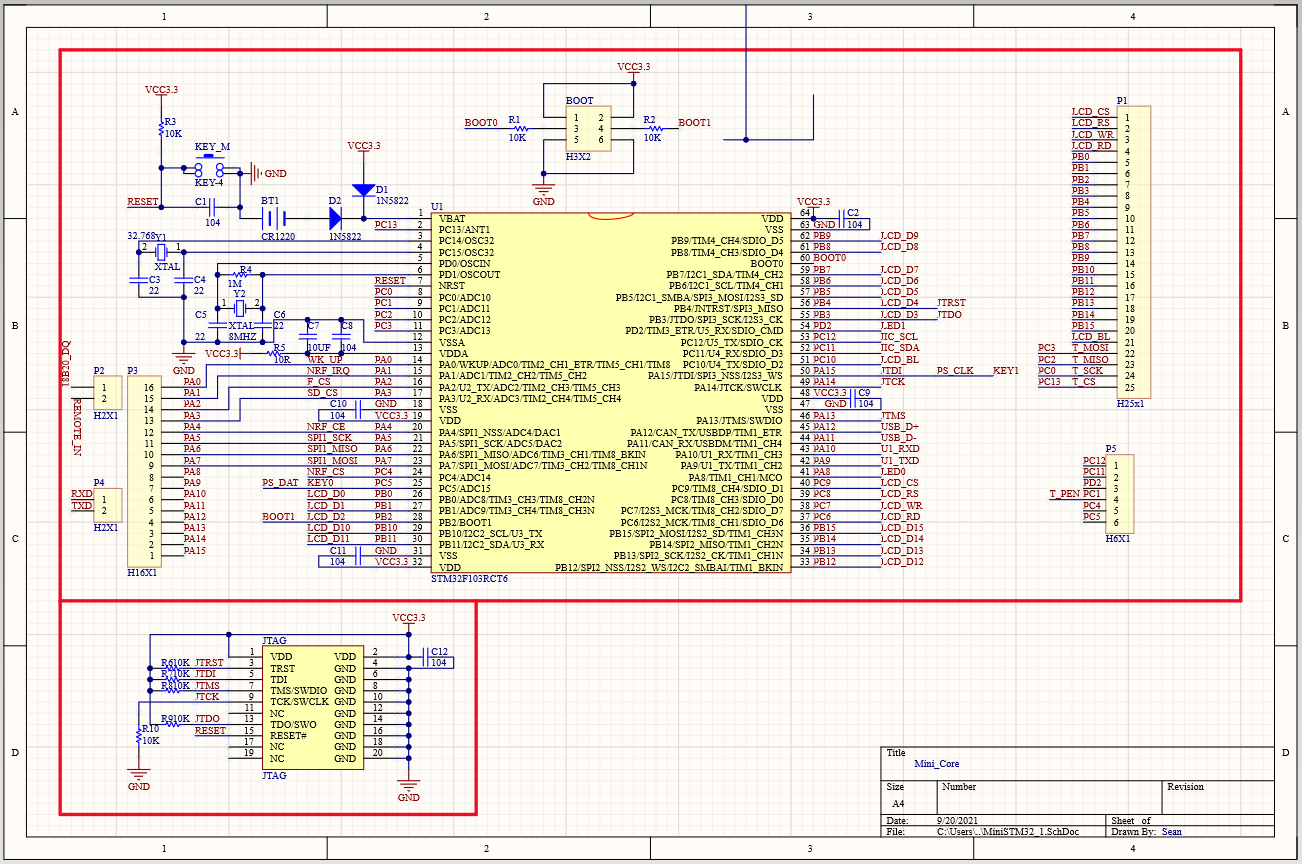Click the Drawn By name Sean
The image size is (1302, 864).
pyautogui.click(x=1172, y=832)
